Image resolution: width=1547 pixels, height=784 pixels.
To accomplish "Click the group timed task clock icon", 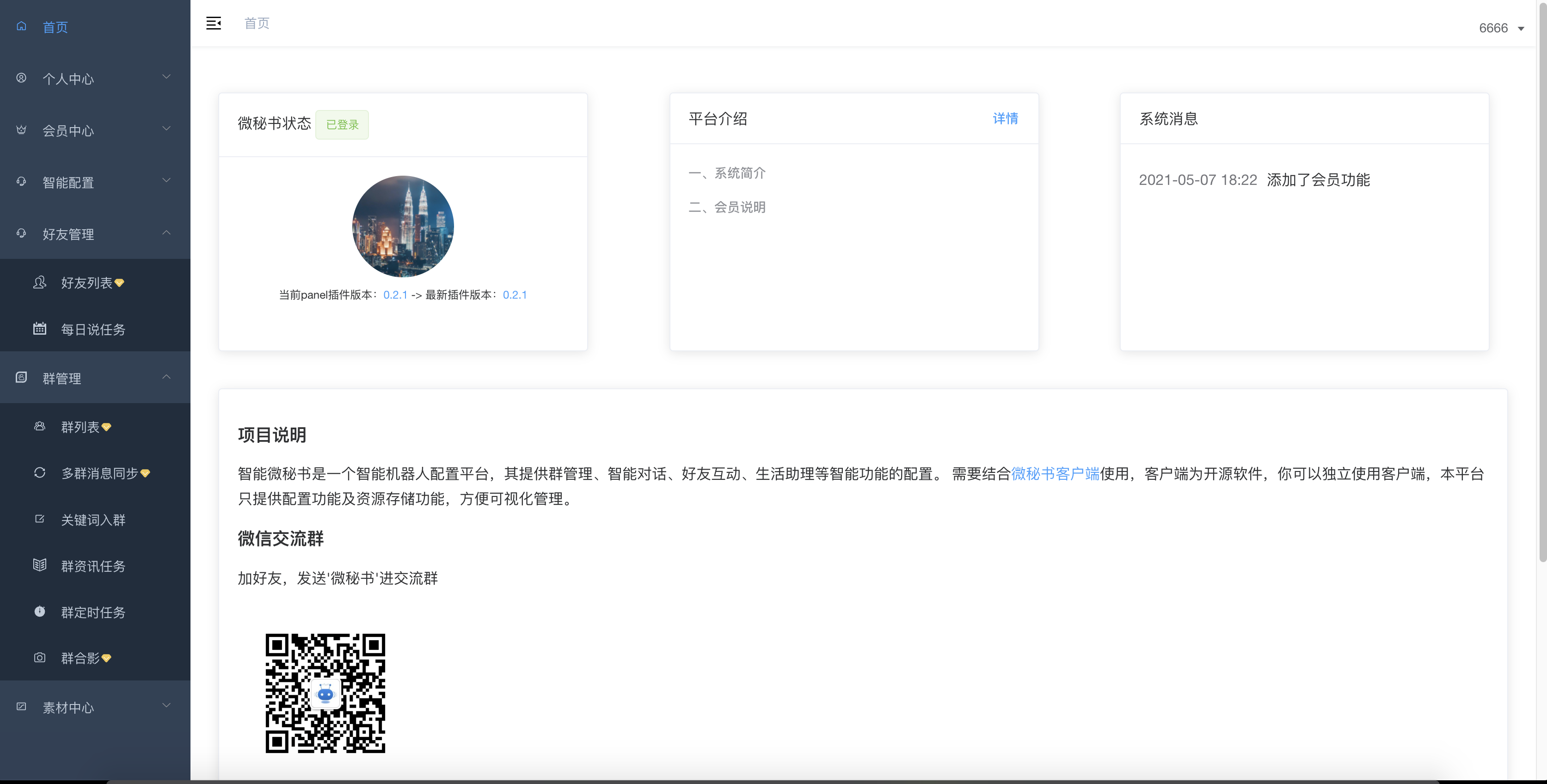I will point(40,611).
